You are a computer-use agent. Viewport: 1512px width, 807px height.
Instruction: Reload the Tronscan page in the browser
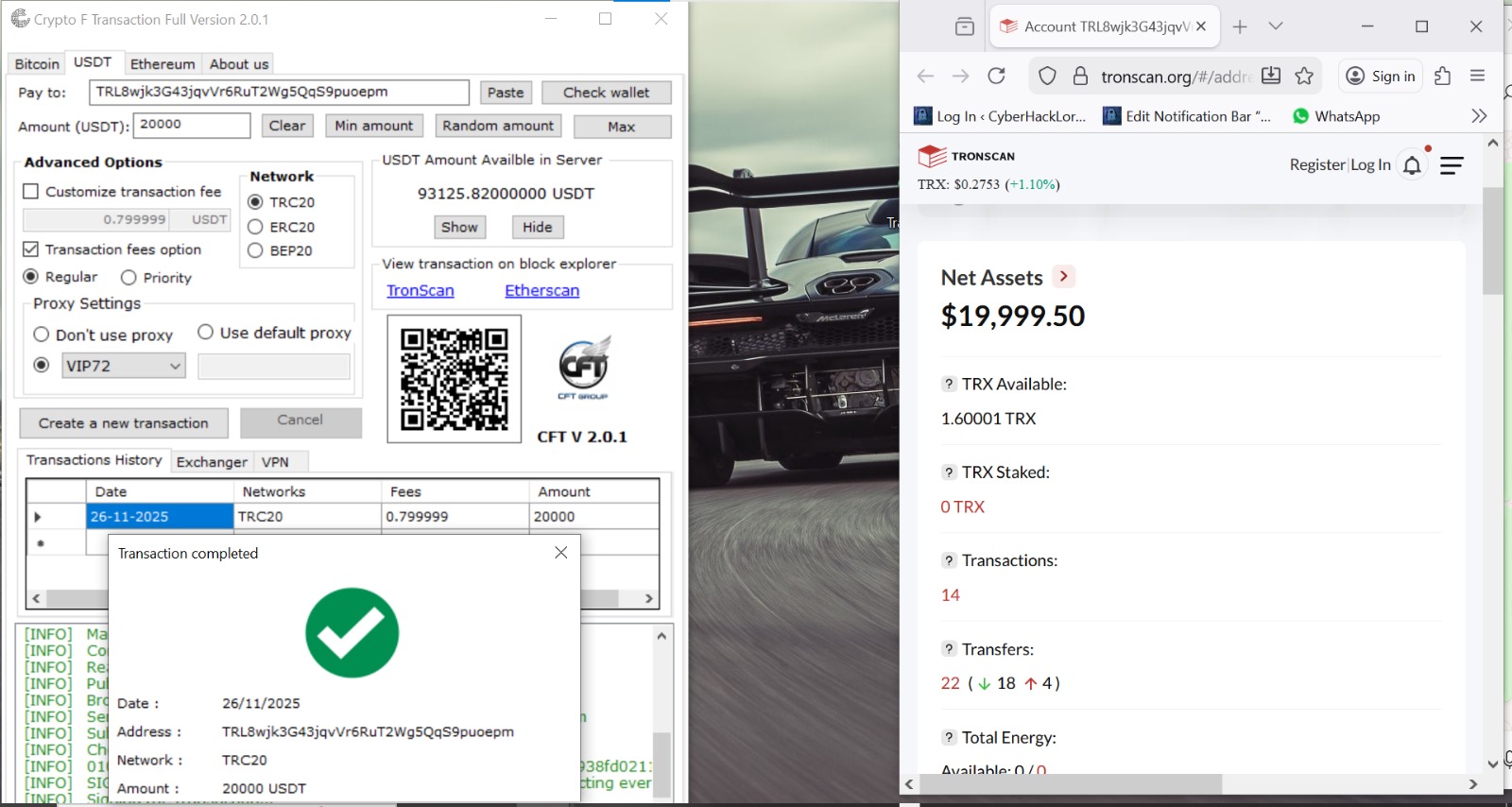point(996,77)
